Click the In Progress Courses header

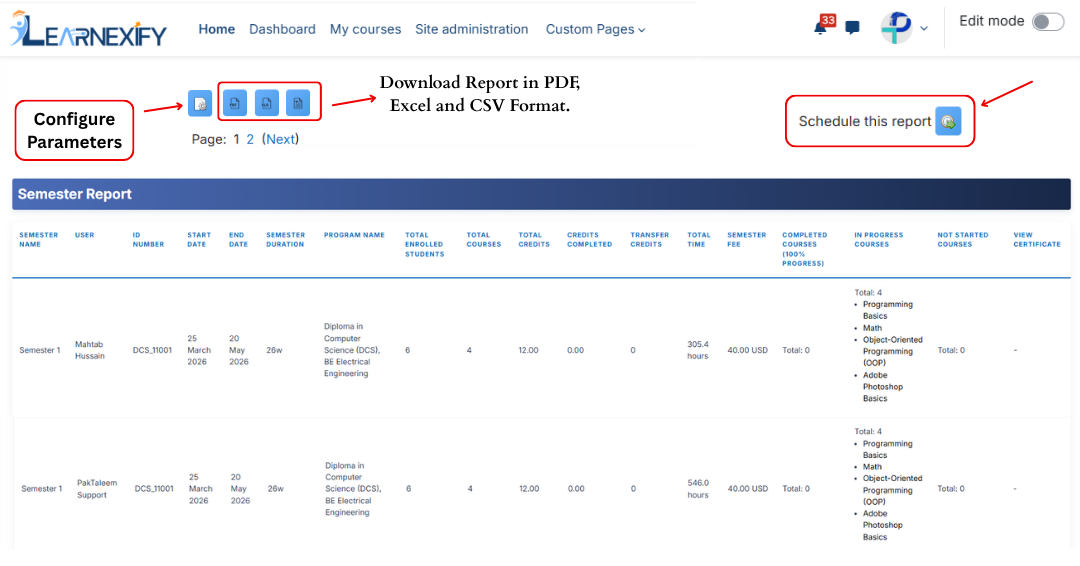click(878, 240)
